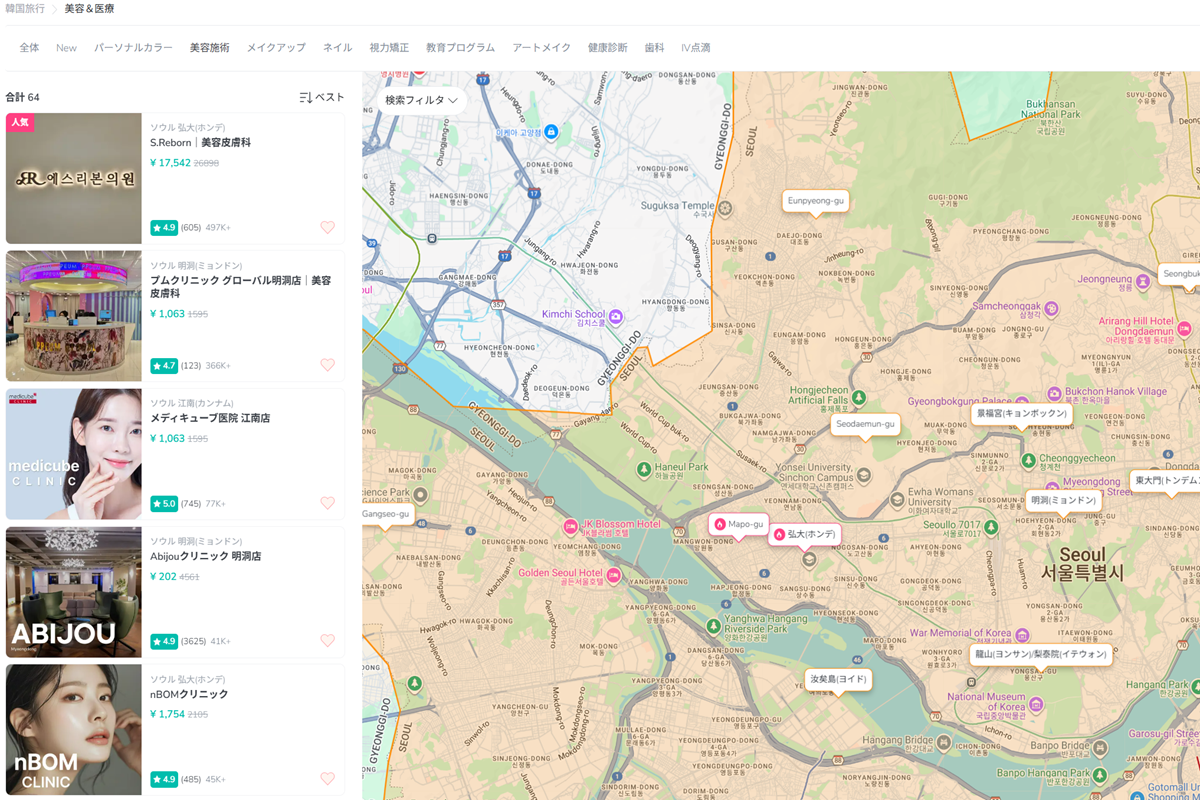Image resolution: width=1200 pixels, height=800 pixels.
Task: Open the Abijouクリニック 明洞店 listing title
Action: click(205, 556)
